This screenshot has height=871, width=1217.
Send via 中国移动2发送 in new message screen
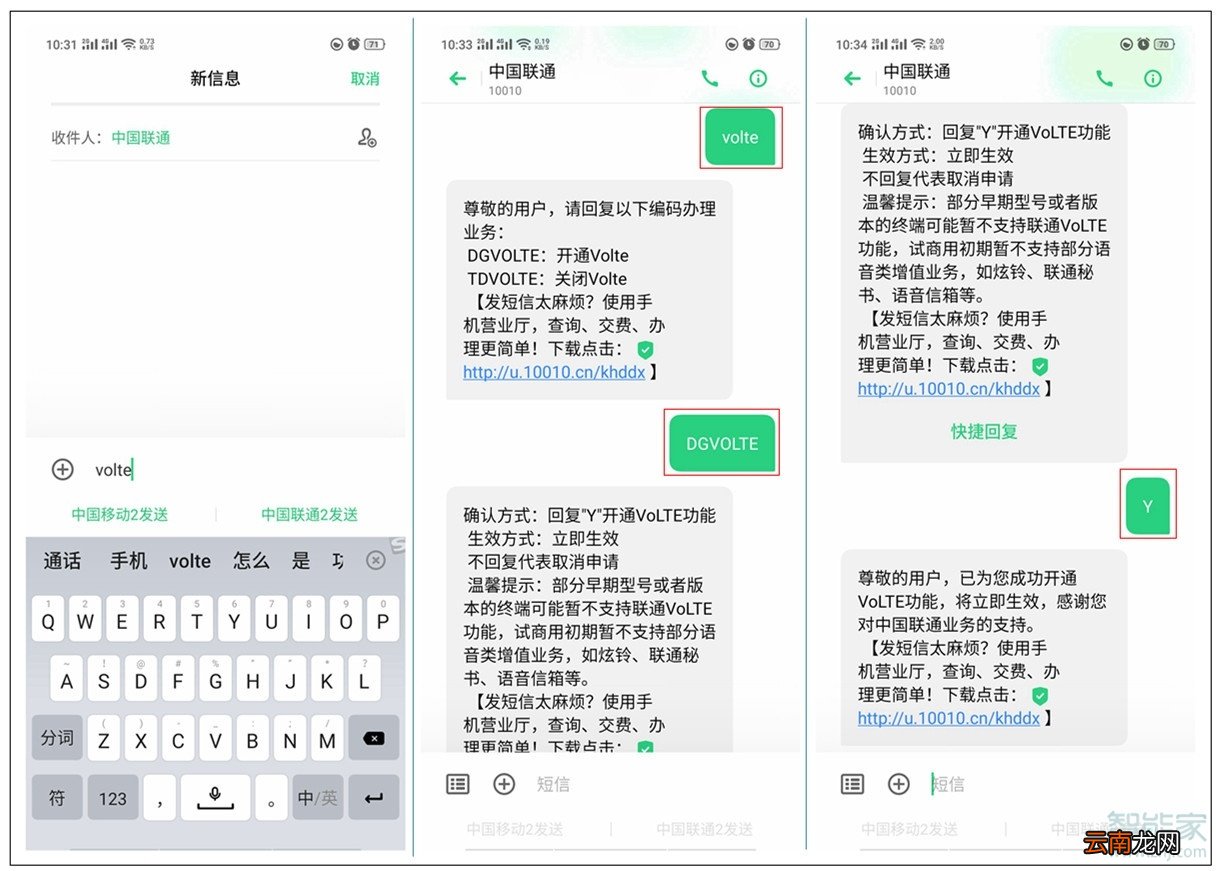[120, 514]
